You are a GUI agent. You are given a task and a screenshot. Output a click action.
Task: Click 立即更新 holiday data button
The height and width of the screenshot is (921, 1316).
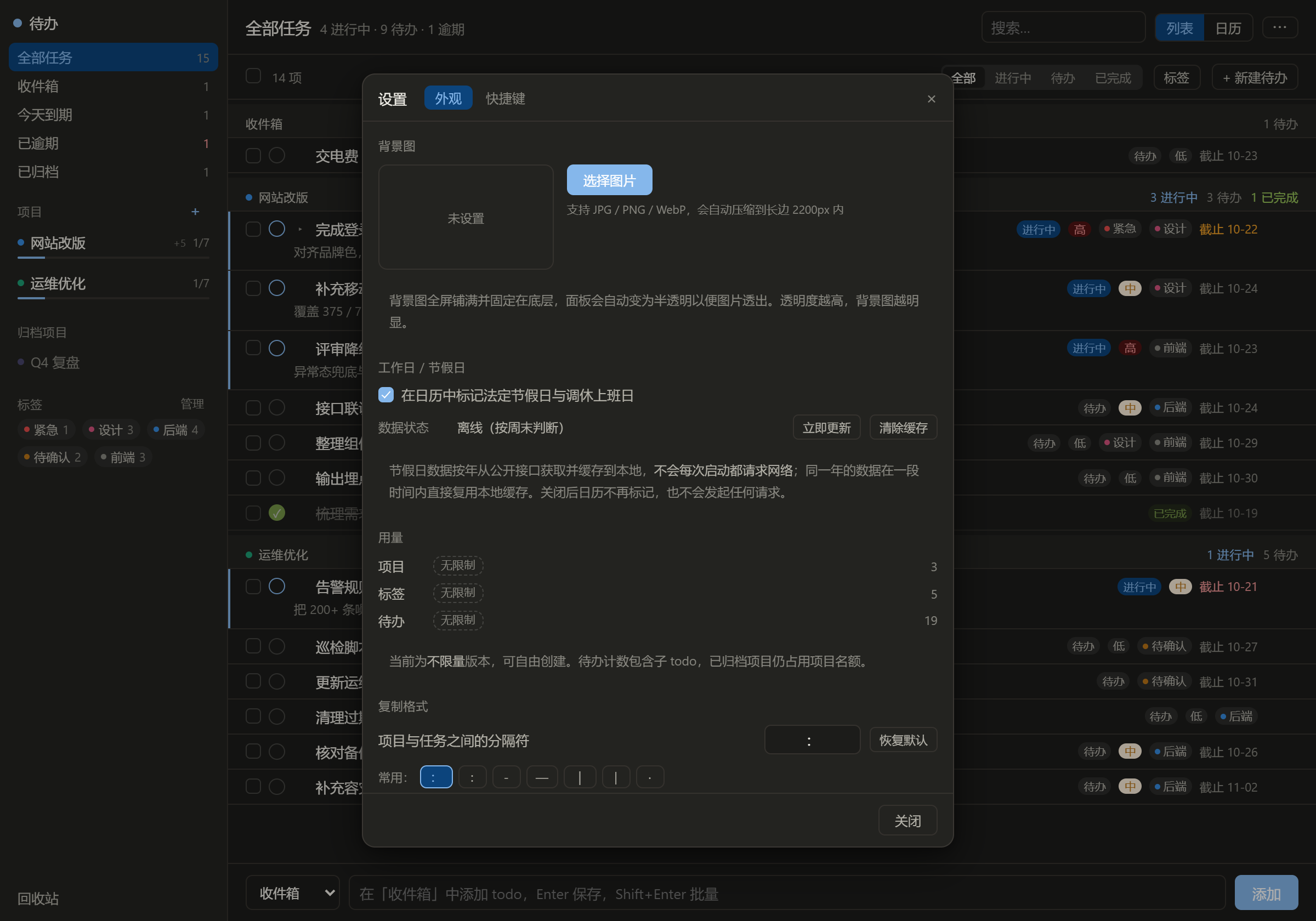(x=826, y=428)
